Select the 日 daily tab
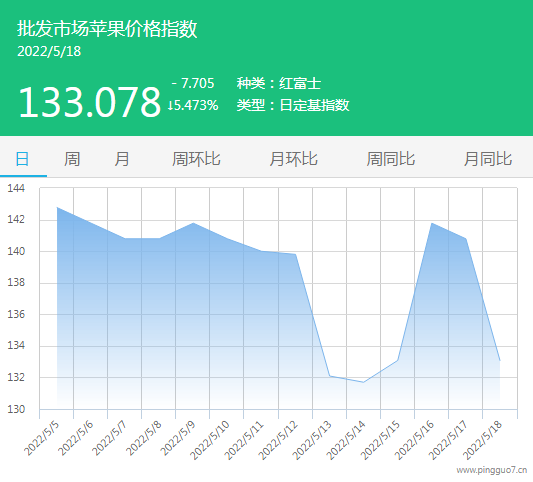 tap(22, 159)
